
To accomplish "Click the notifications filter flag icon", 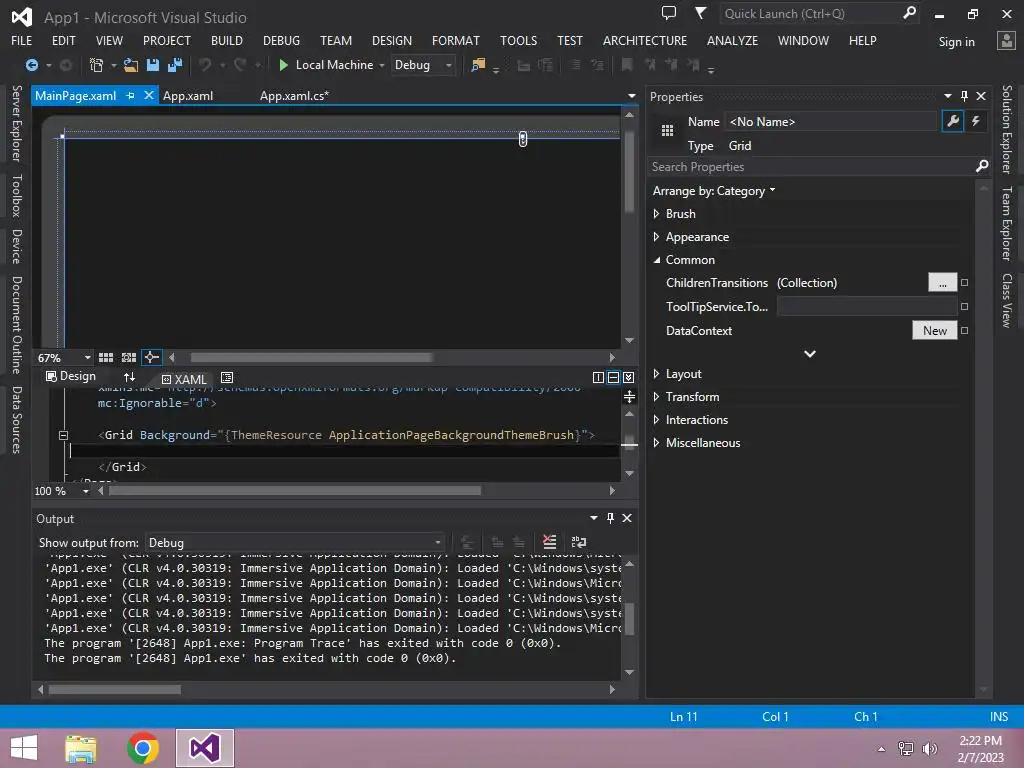I will point(700,13).
